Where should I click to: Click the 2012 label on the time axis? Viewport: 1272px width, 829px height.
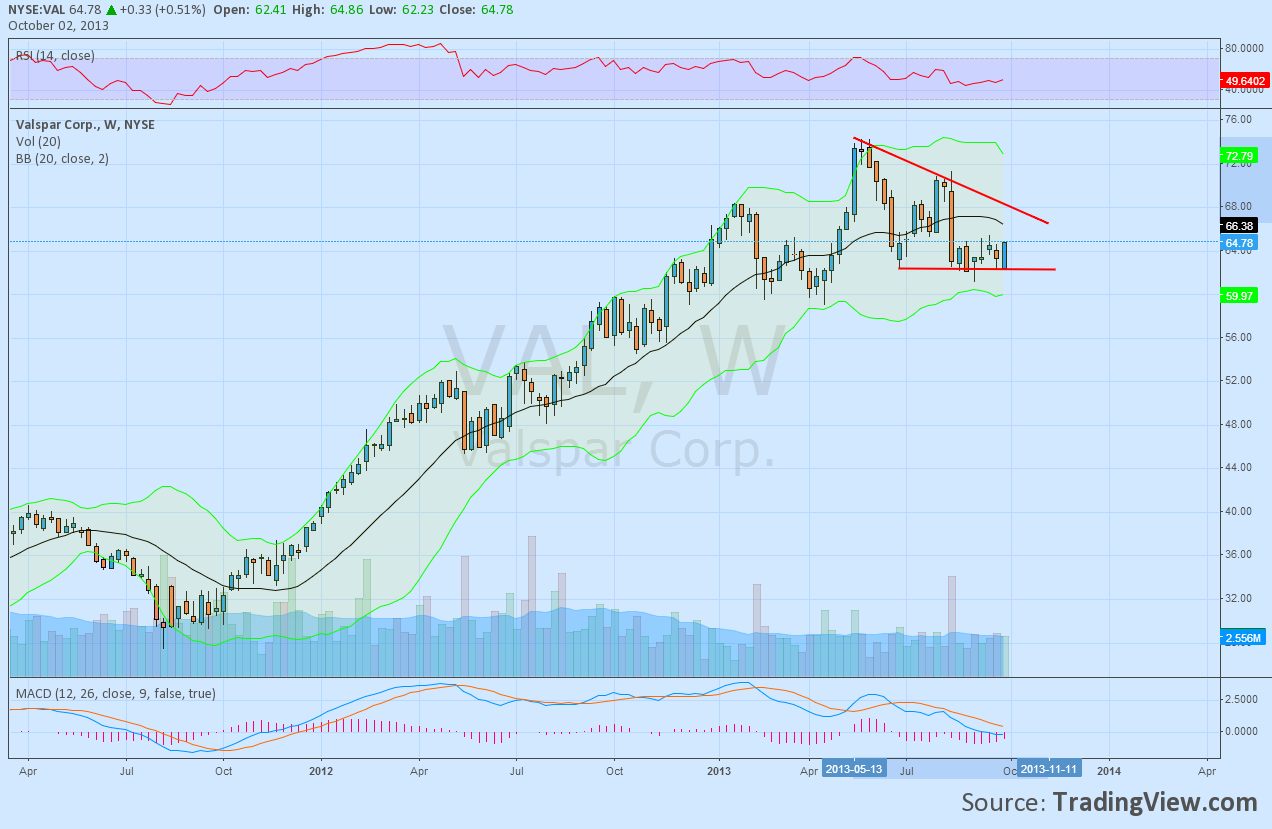click(x=321, y=771)
